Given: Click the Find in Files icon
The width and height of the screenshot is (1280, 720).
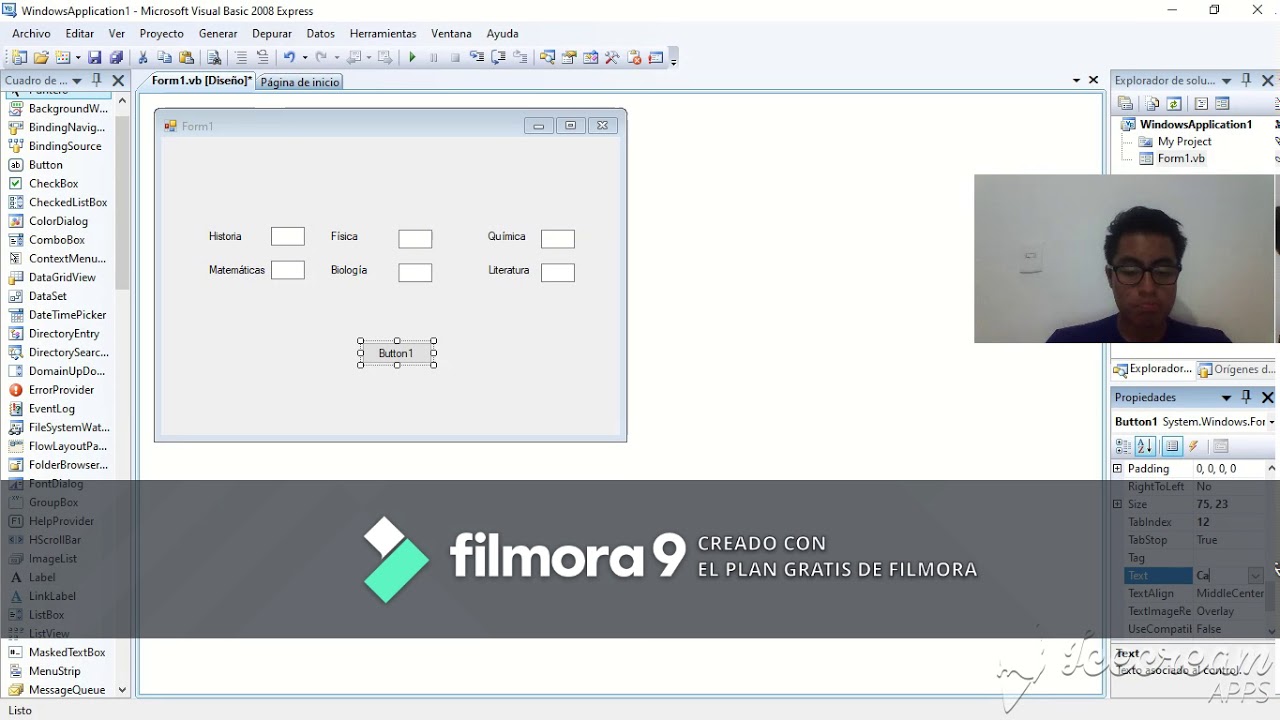Looking at the screenshot, I should (x=214, y=58).
